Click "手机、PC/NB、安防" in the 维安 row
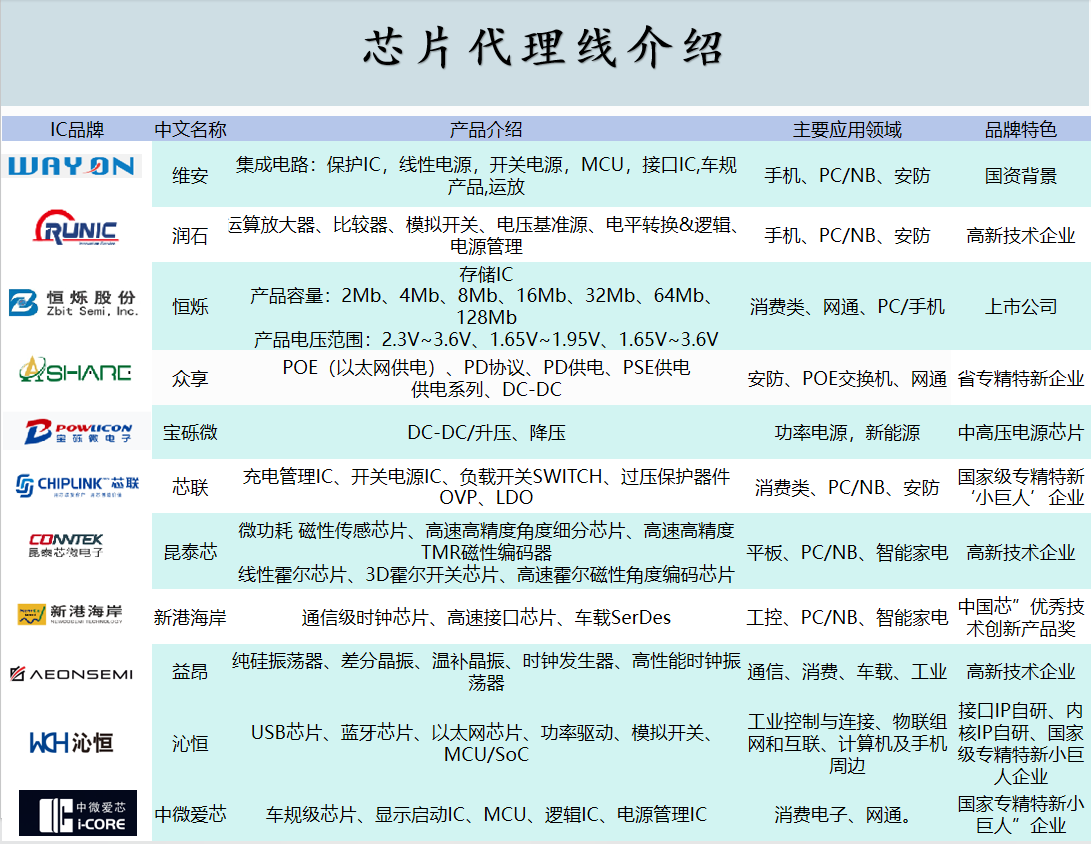Screen dimensions: 1091x844 tap(847, 176)
